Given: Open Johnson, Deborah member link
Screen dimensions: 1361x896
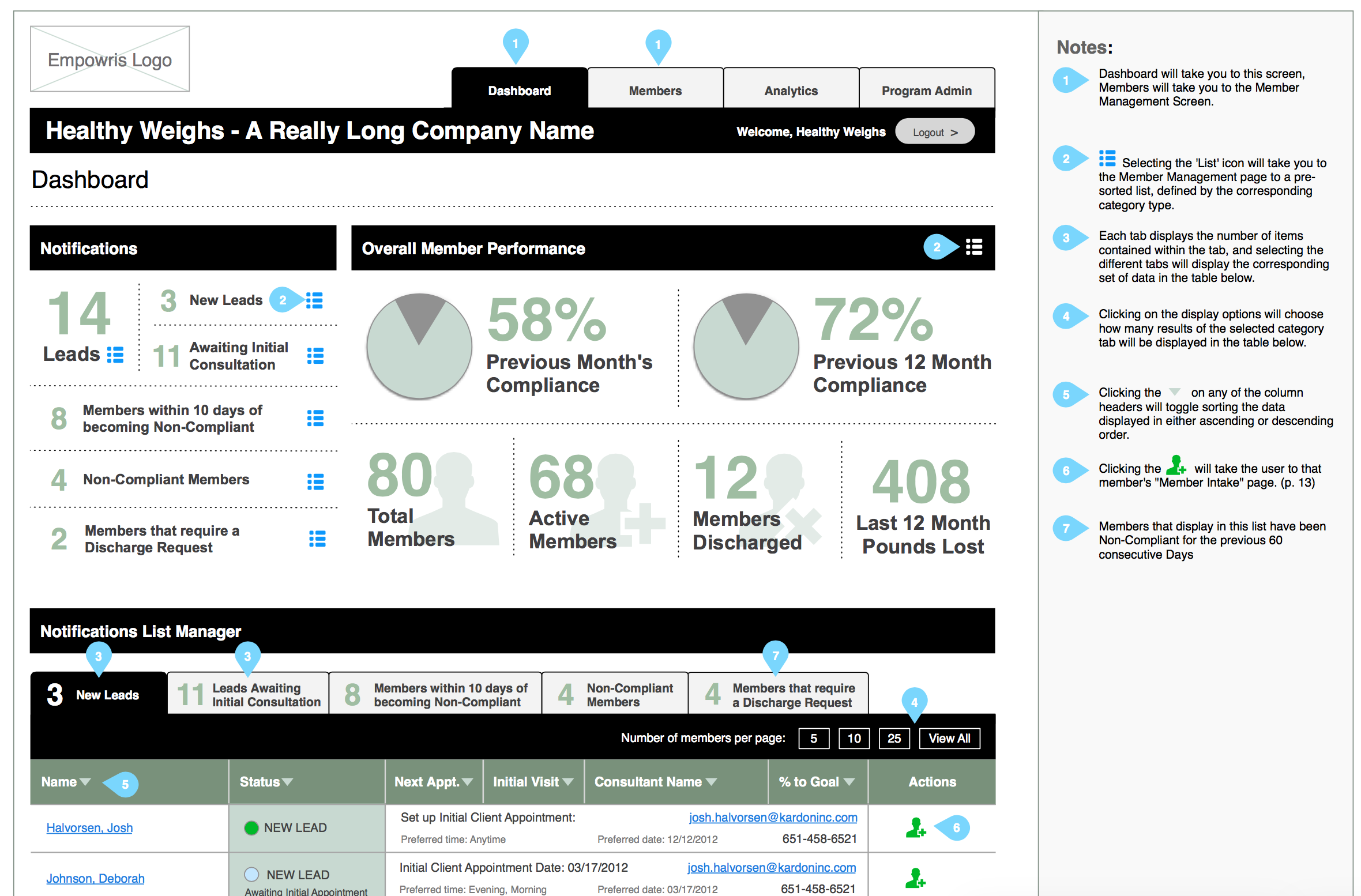Looking at the screenshot, I should click(x=95, y=879).
